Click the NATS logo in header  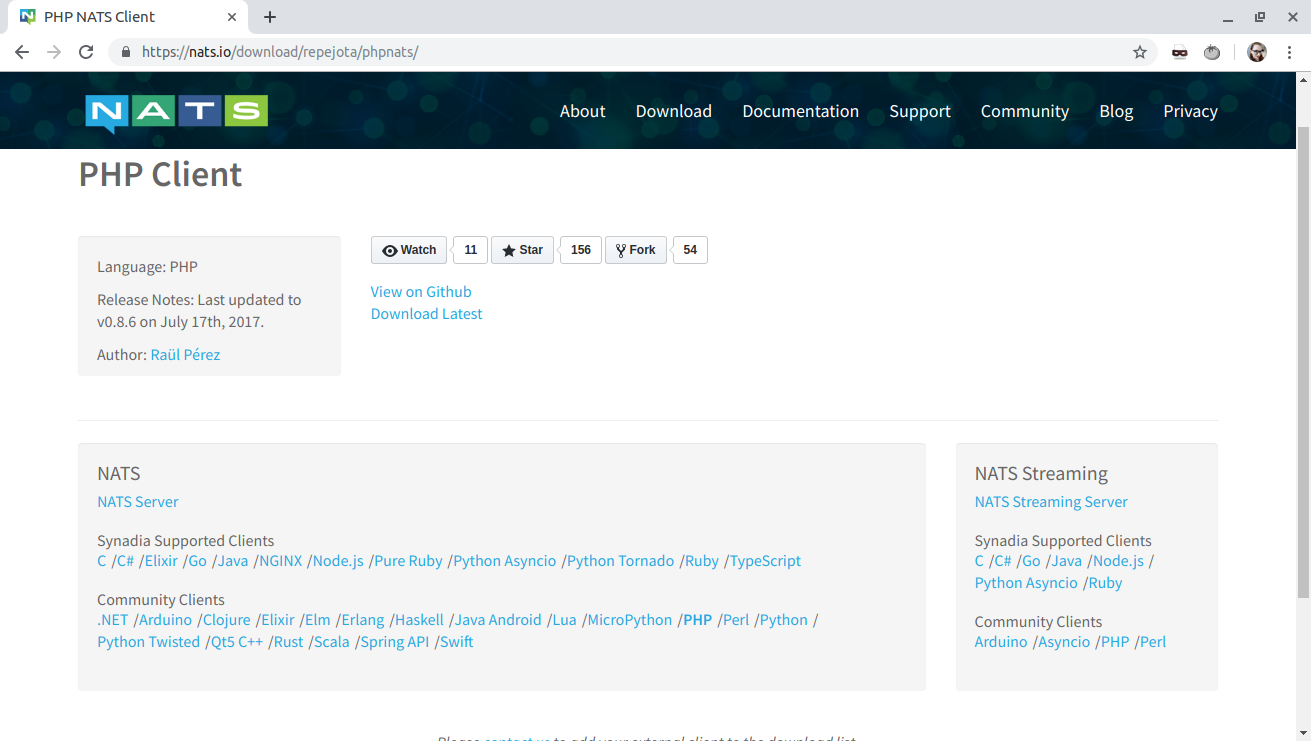[x=177, y=112]
